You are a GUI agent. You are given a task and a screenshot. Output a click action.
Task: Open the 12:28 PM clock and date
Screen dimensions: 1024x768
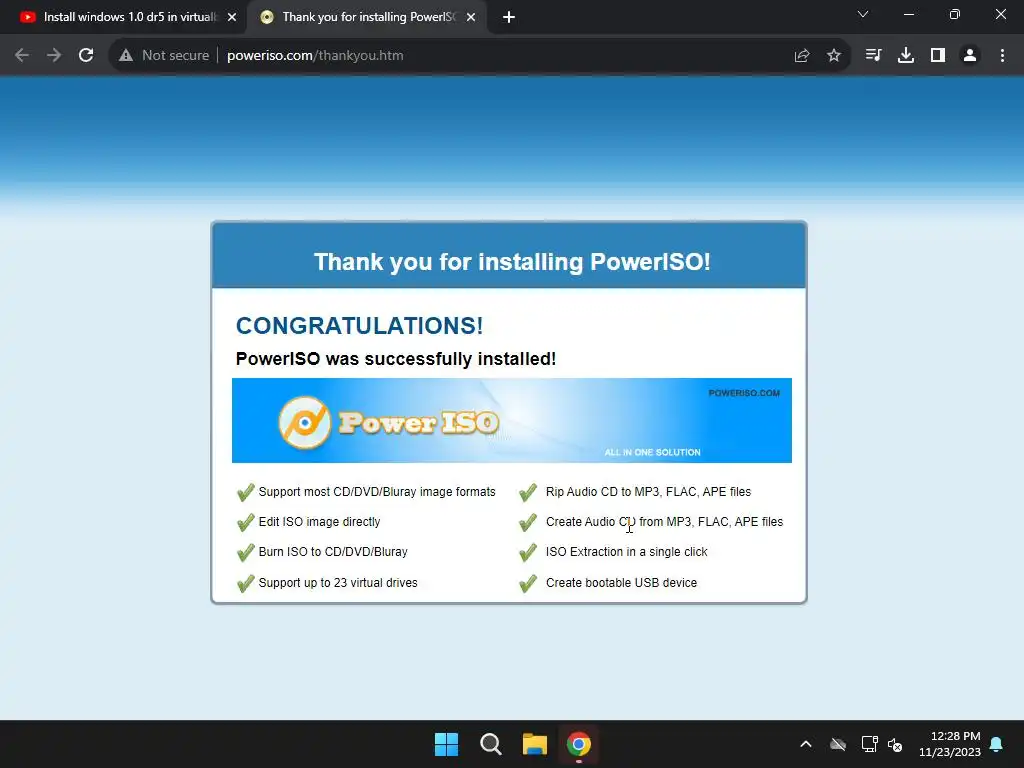click(950, 744)
